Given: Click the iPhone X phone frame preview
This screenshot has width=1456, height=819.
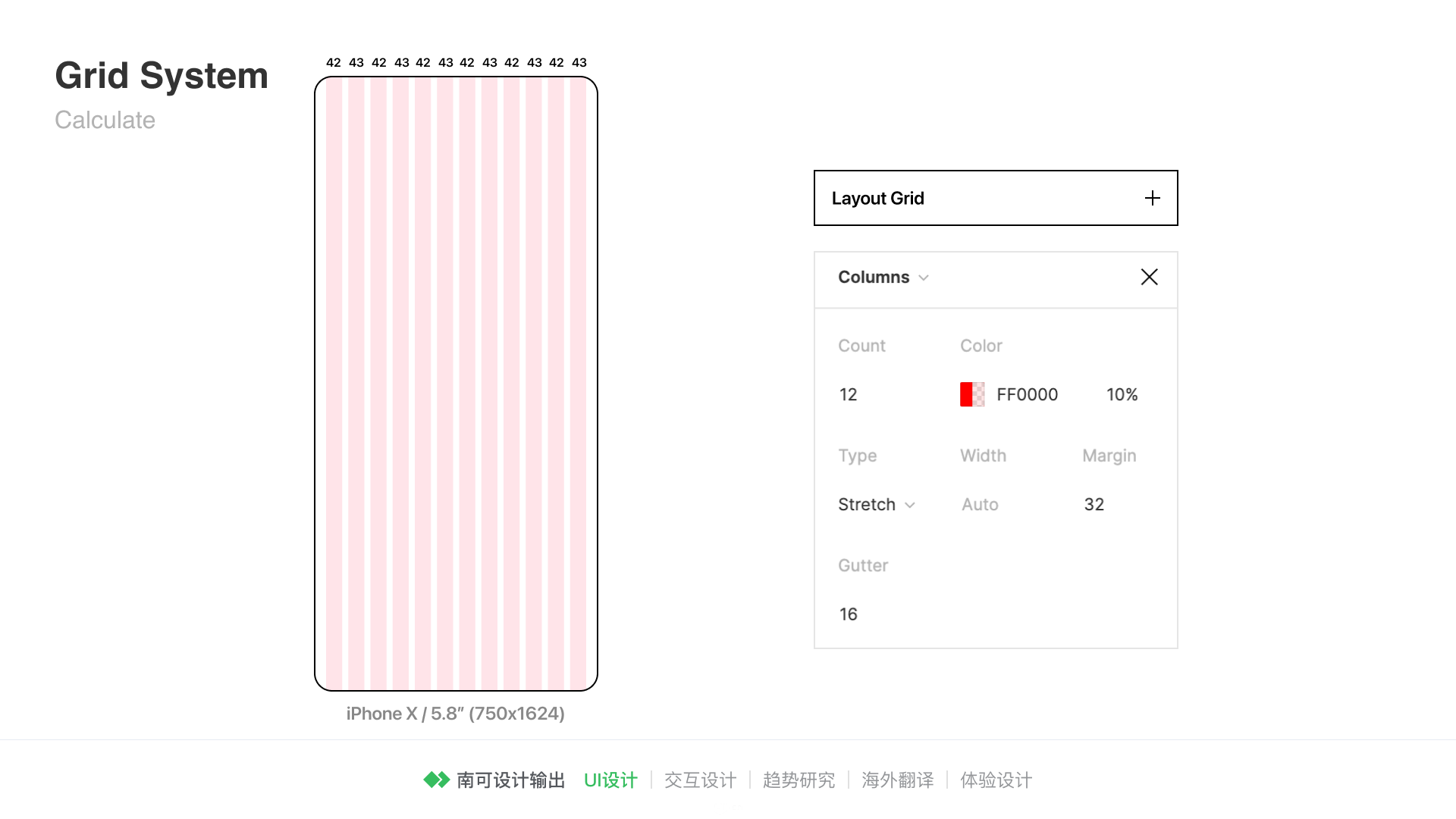Looking at the screenshot, I should point(456,384).
